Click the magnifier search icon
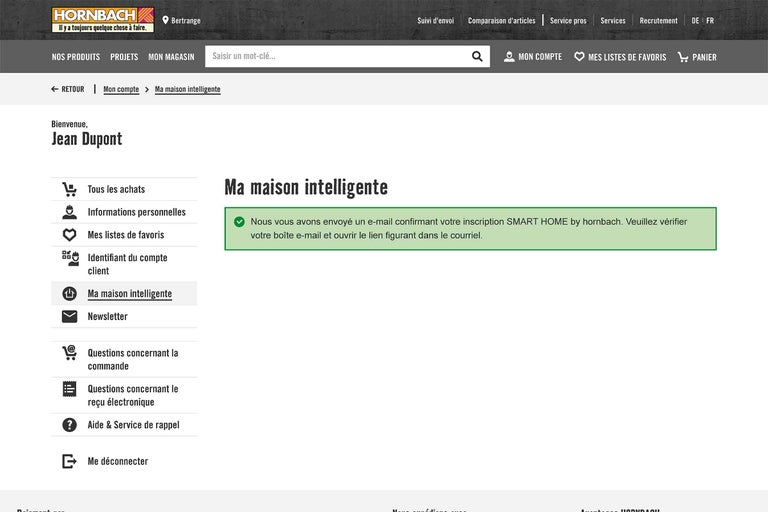768x512 pixels. (x=477, y=57)
